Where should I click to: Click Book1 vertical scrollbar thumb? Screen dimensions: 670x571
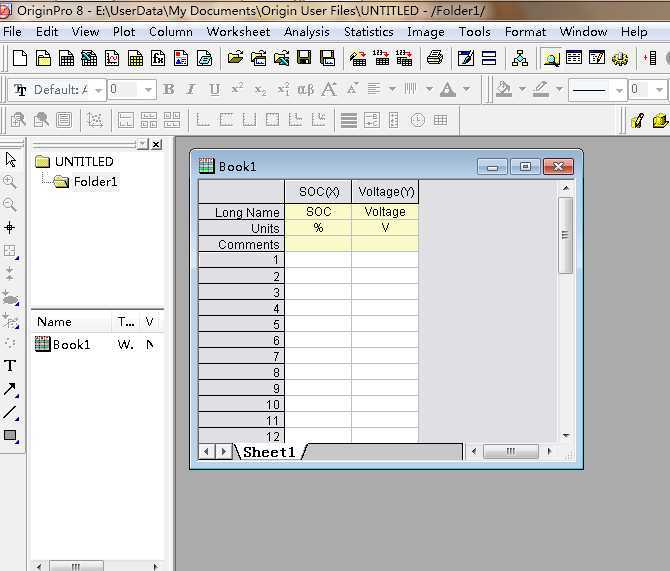[565, 235]
